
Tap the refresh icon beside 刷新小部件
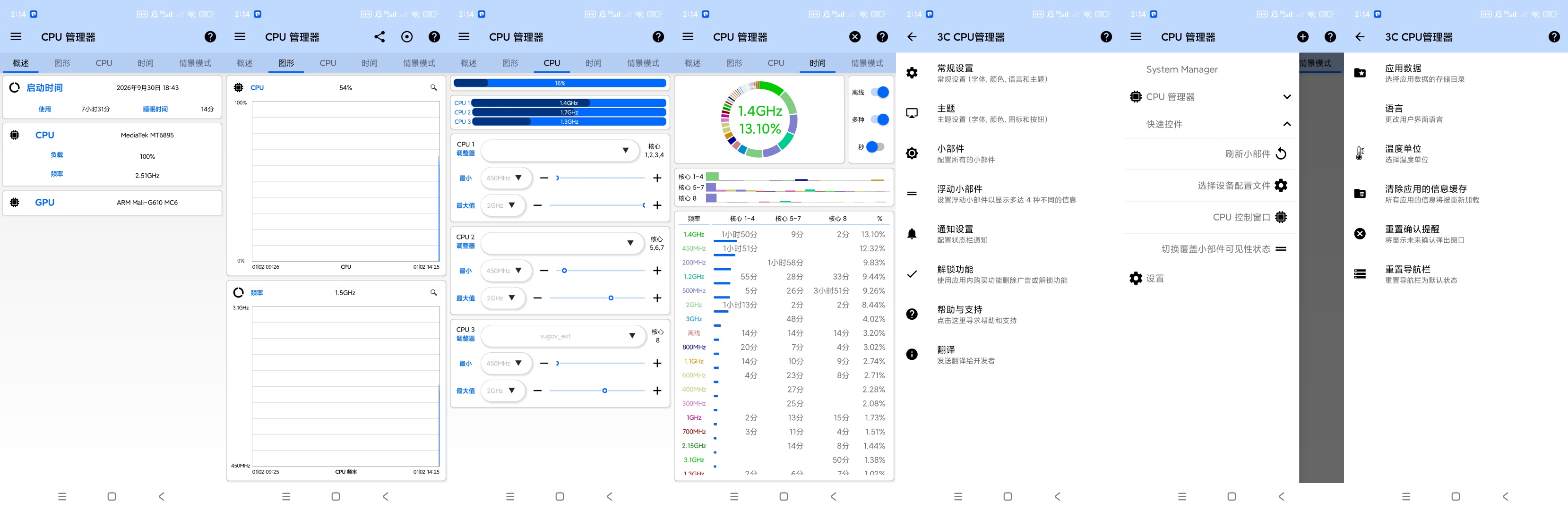pos(1281,153)
